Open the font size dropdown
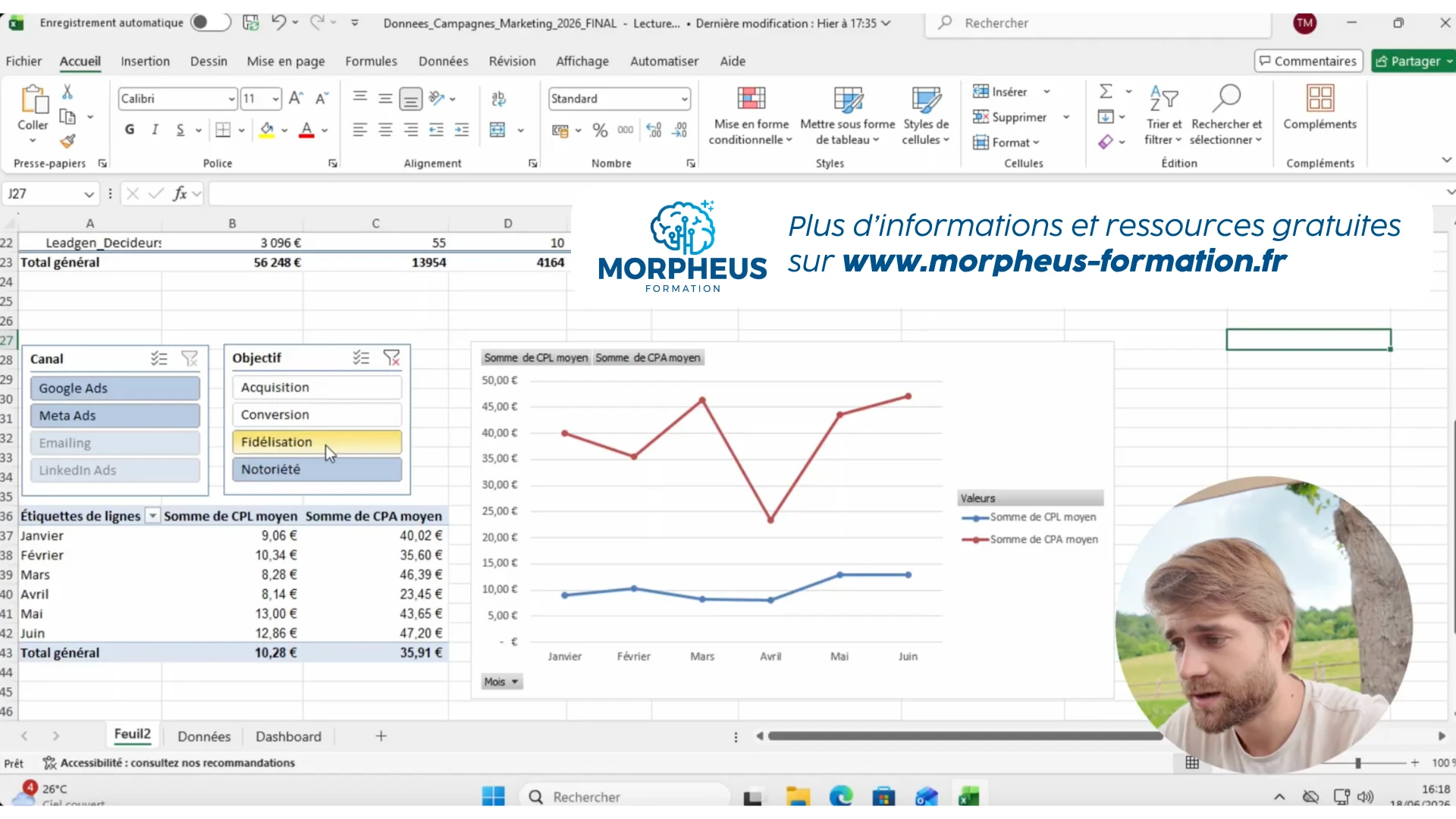The width and height of the screenshot is (1456, 819). [x=275, y=99]
